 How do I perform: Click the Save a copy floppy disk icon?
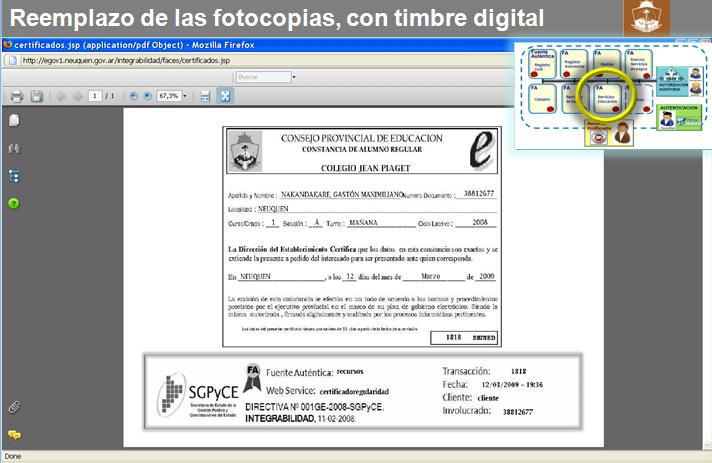click(x=37, y=96)
